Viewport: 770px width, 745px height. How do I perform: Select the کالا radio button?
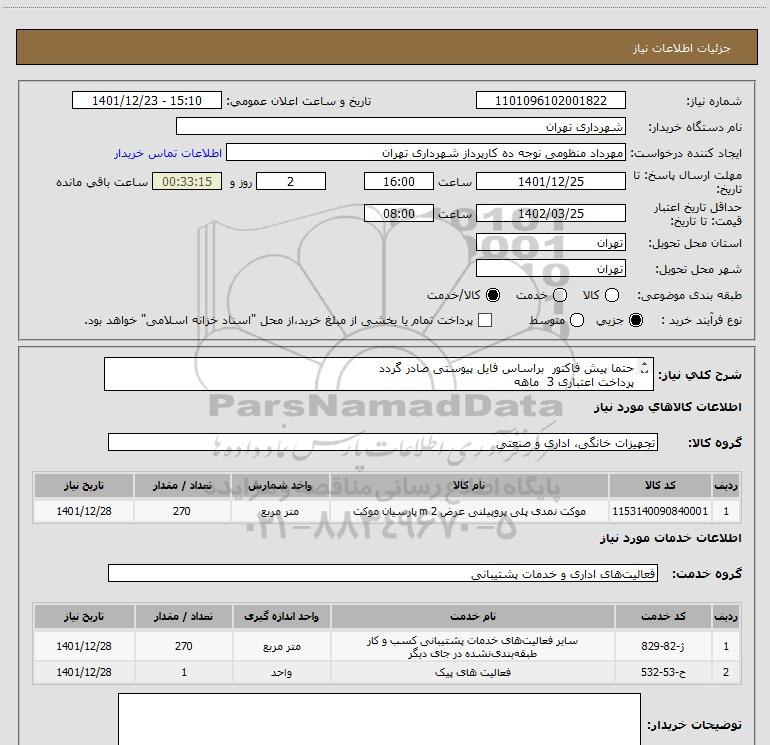(611, 295)
